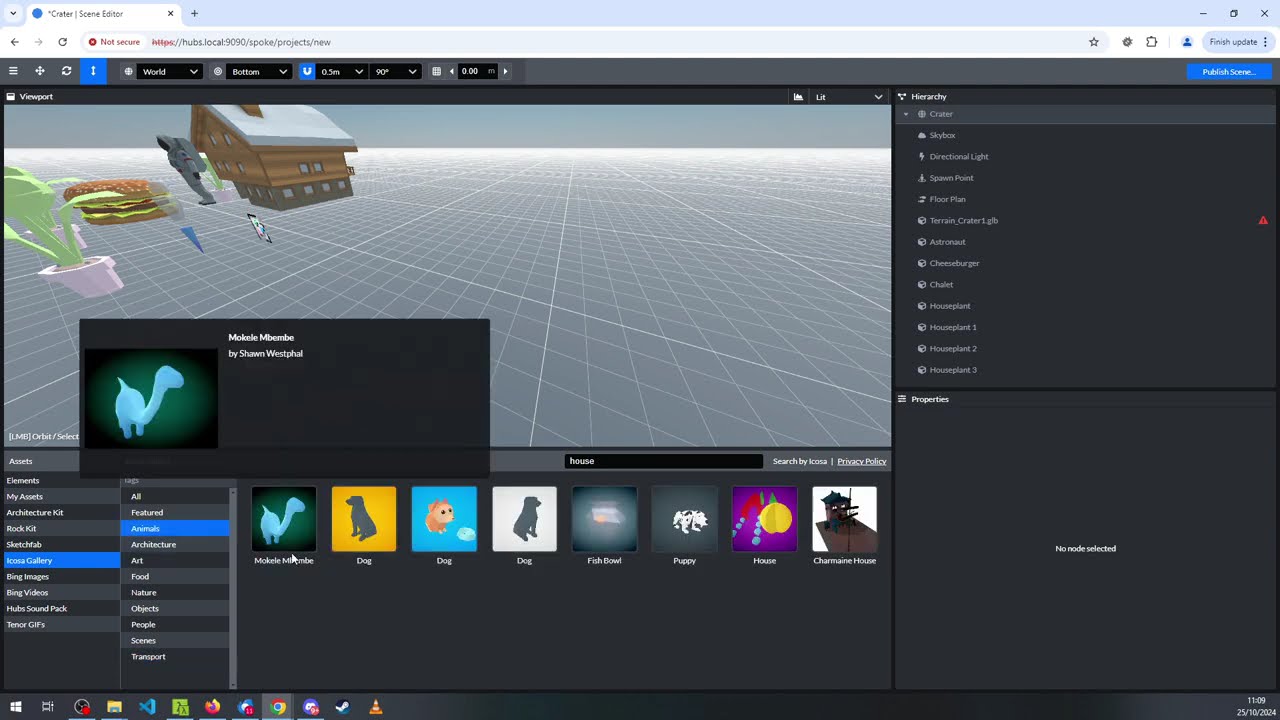Select the Rotate tool
1280x720 pixels.
tap(66, 71)
